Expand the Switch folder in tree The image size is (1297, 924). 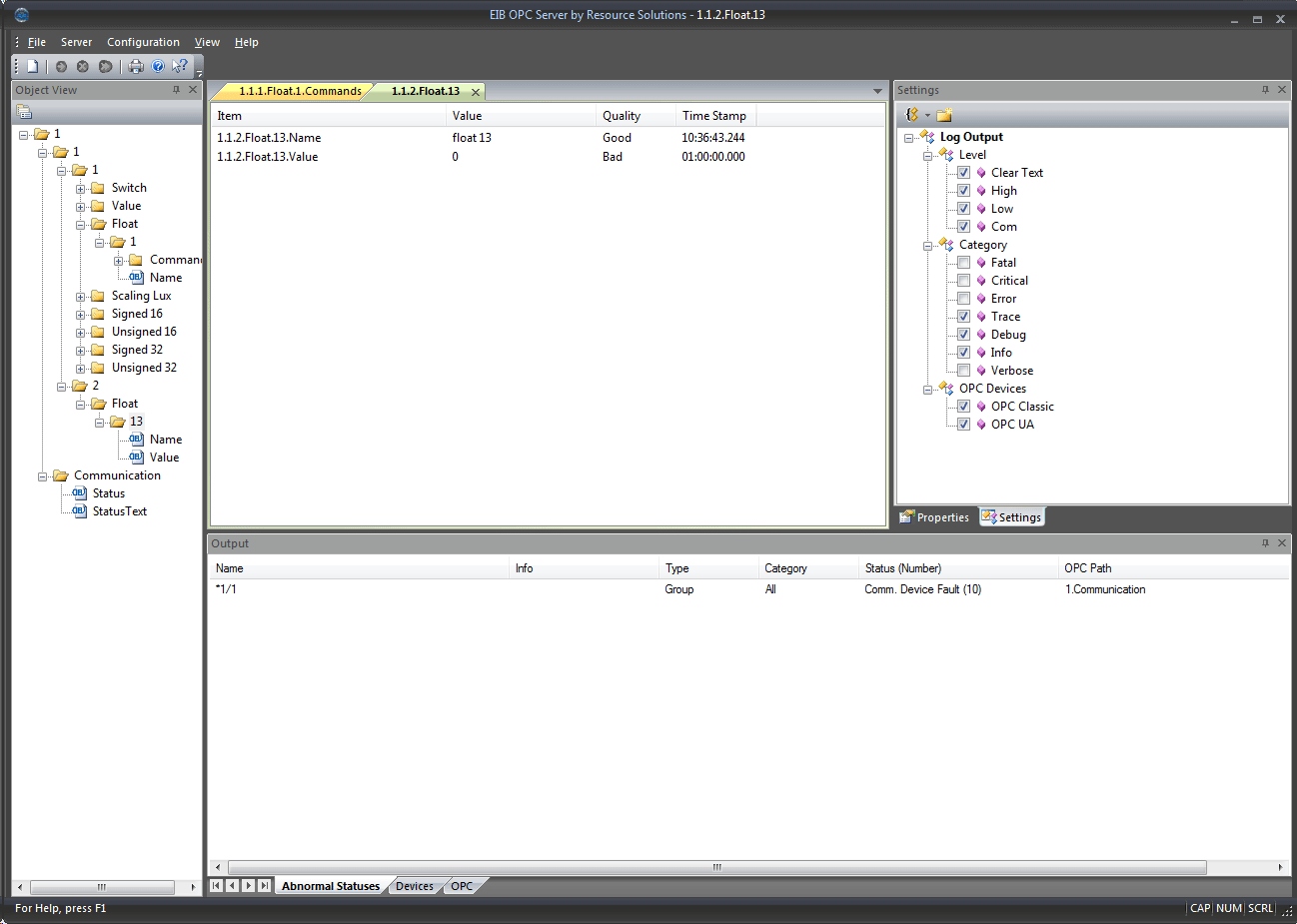pyautogui.click(x=81, y=189)
